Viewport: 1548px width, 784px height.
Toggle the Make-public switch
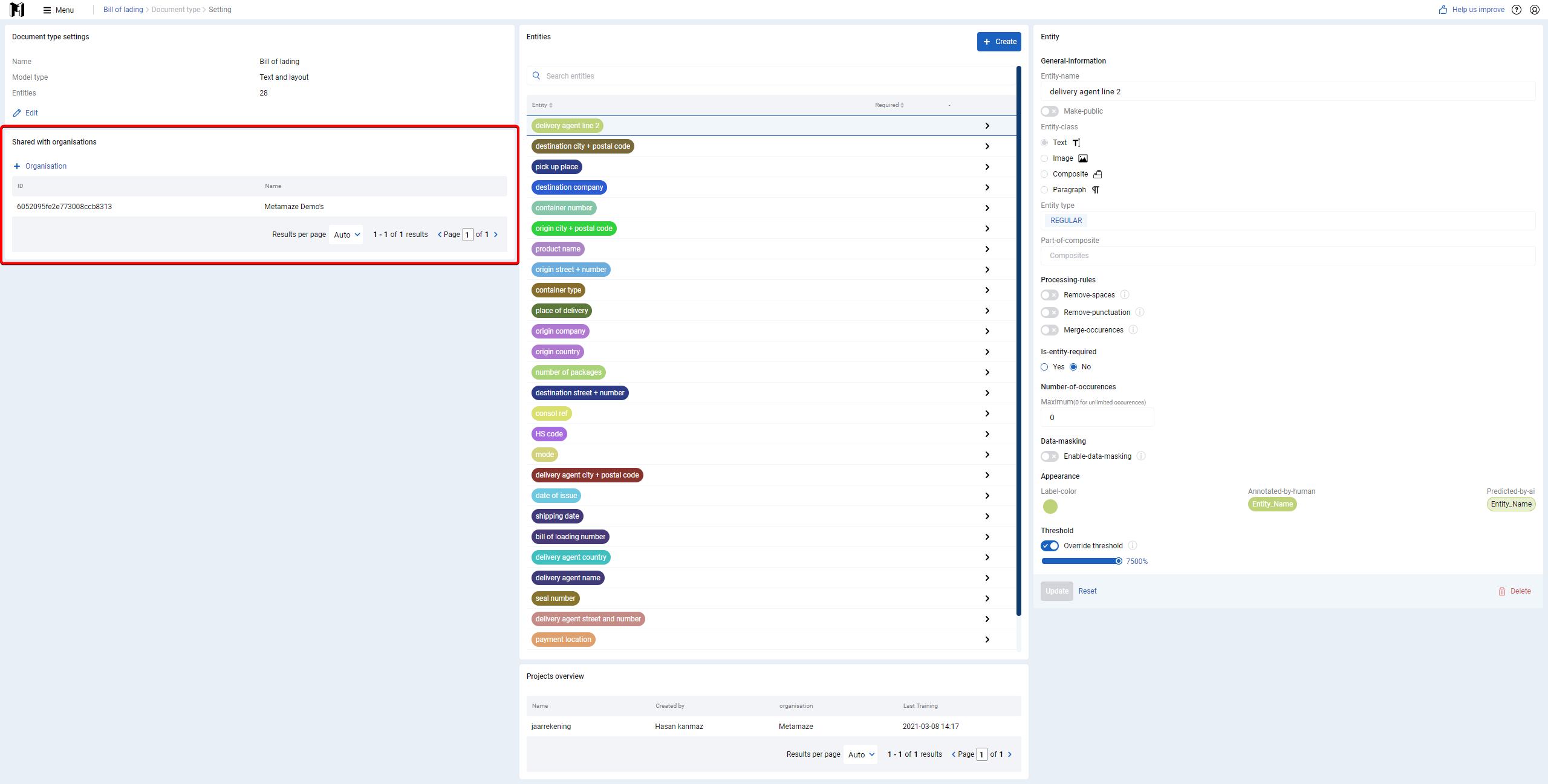[x=1050, y=111]
